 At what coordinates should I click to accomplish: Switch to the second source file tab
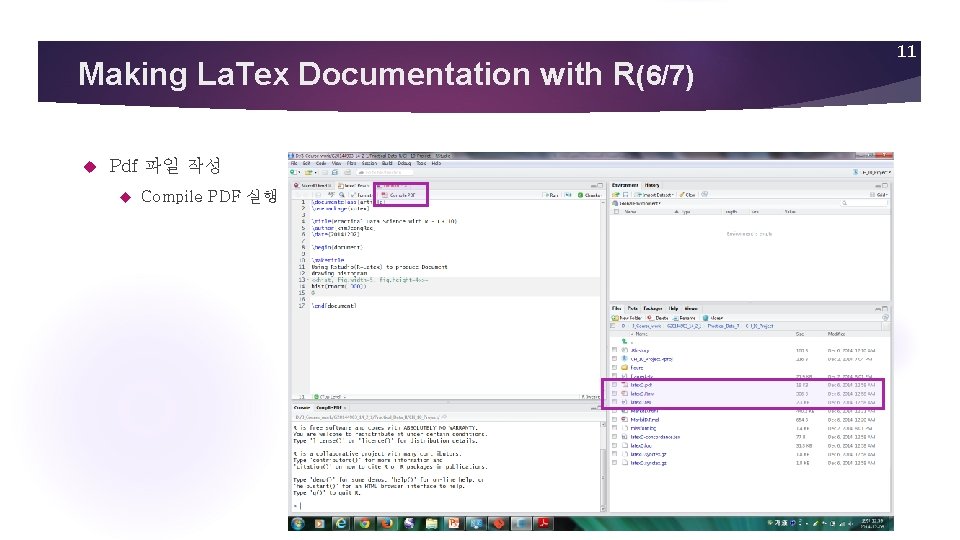point(354,185)
